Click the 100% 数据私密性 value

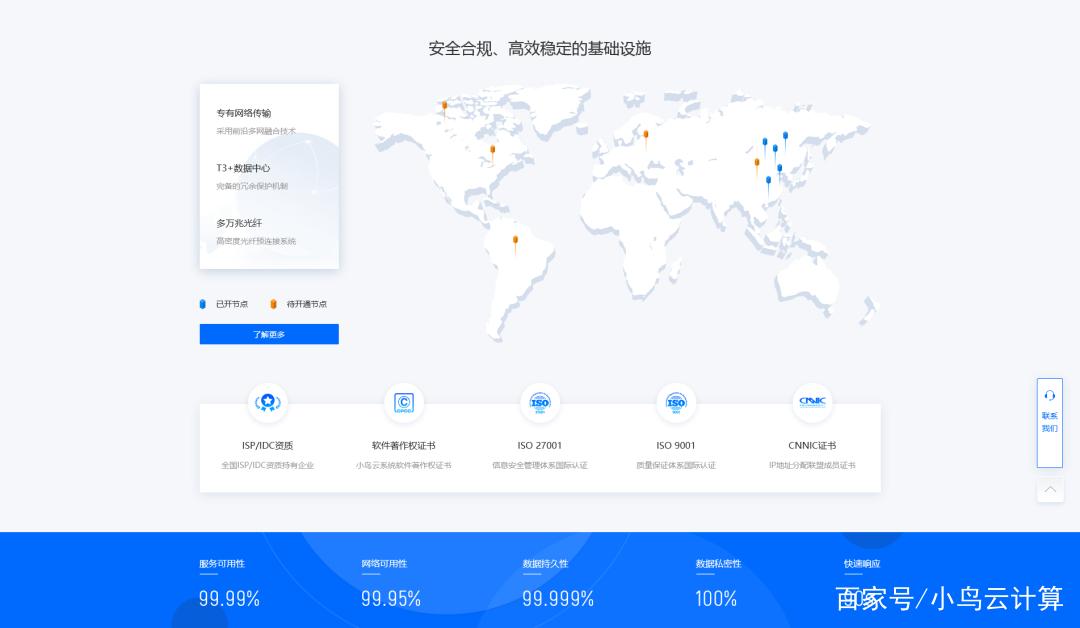point(716,598)
